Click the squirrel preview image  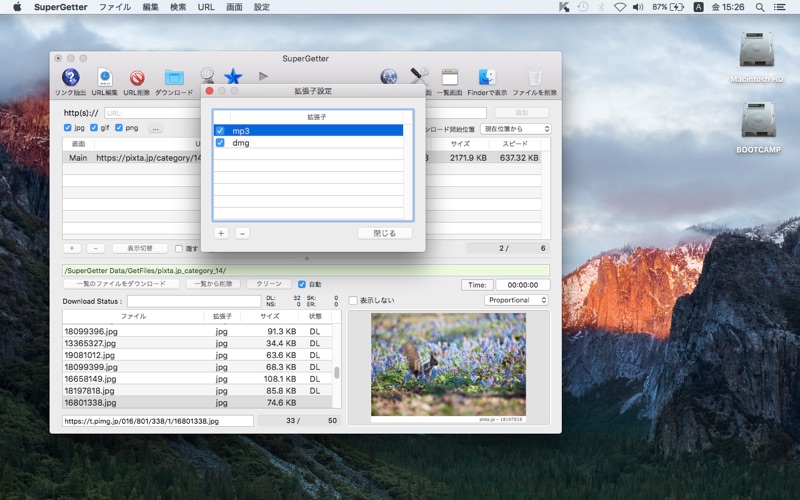pyautogui.click(x=448, y=365)
